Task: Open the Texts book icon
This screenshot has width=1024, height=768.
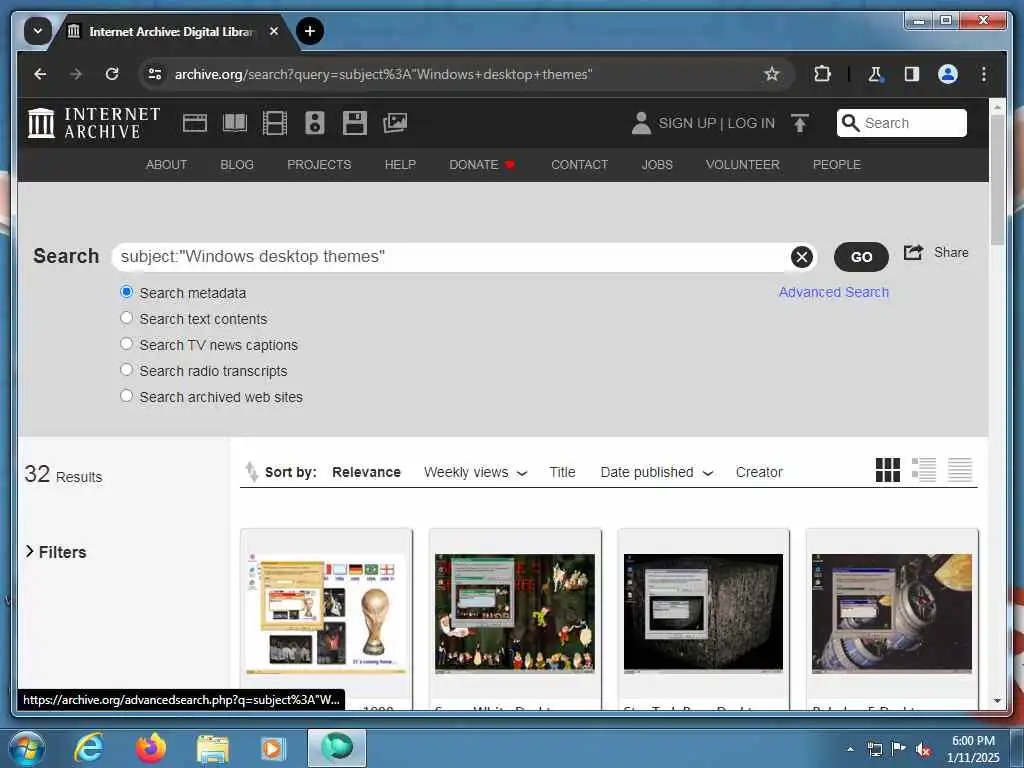Action: [234, 123]
